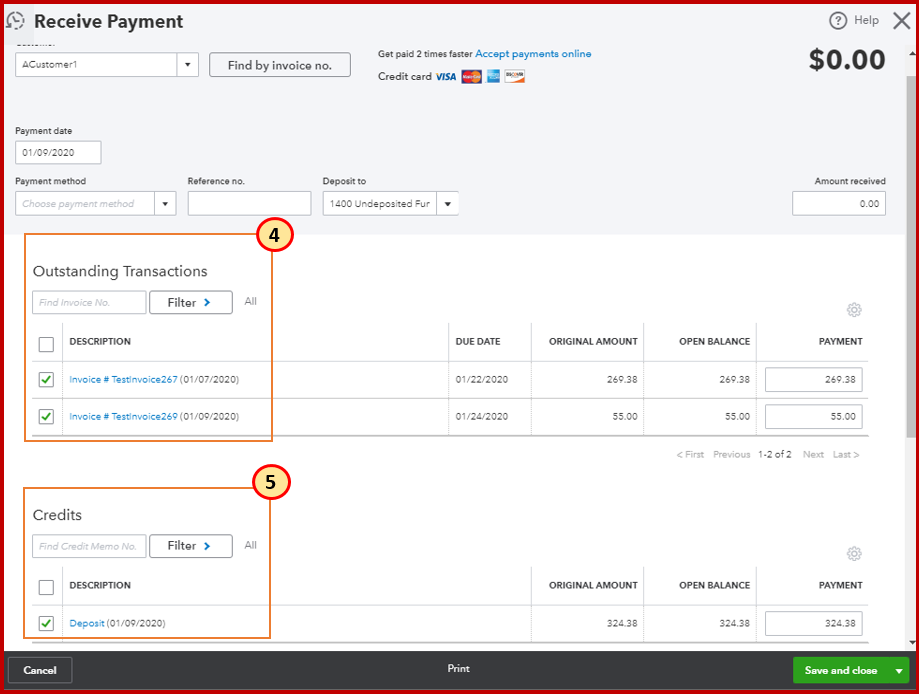Open the Outstanding Transactions table gear settings

[854, 310]
